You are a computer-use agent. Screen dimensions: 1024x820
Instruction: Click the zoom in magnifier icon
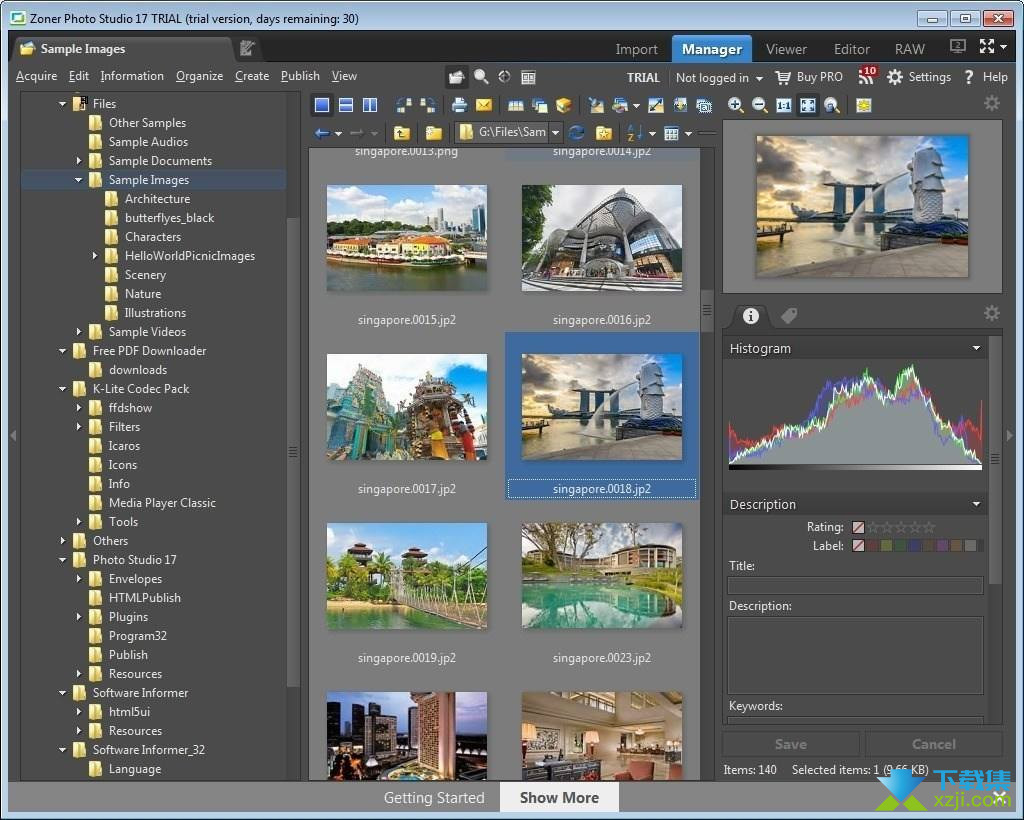[x=735, y=105]
